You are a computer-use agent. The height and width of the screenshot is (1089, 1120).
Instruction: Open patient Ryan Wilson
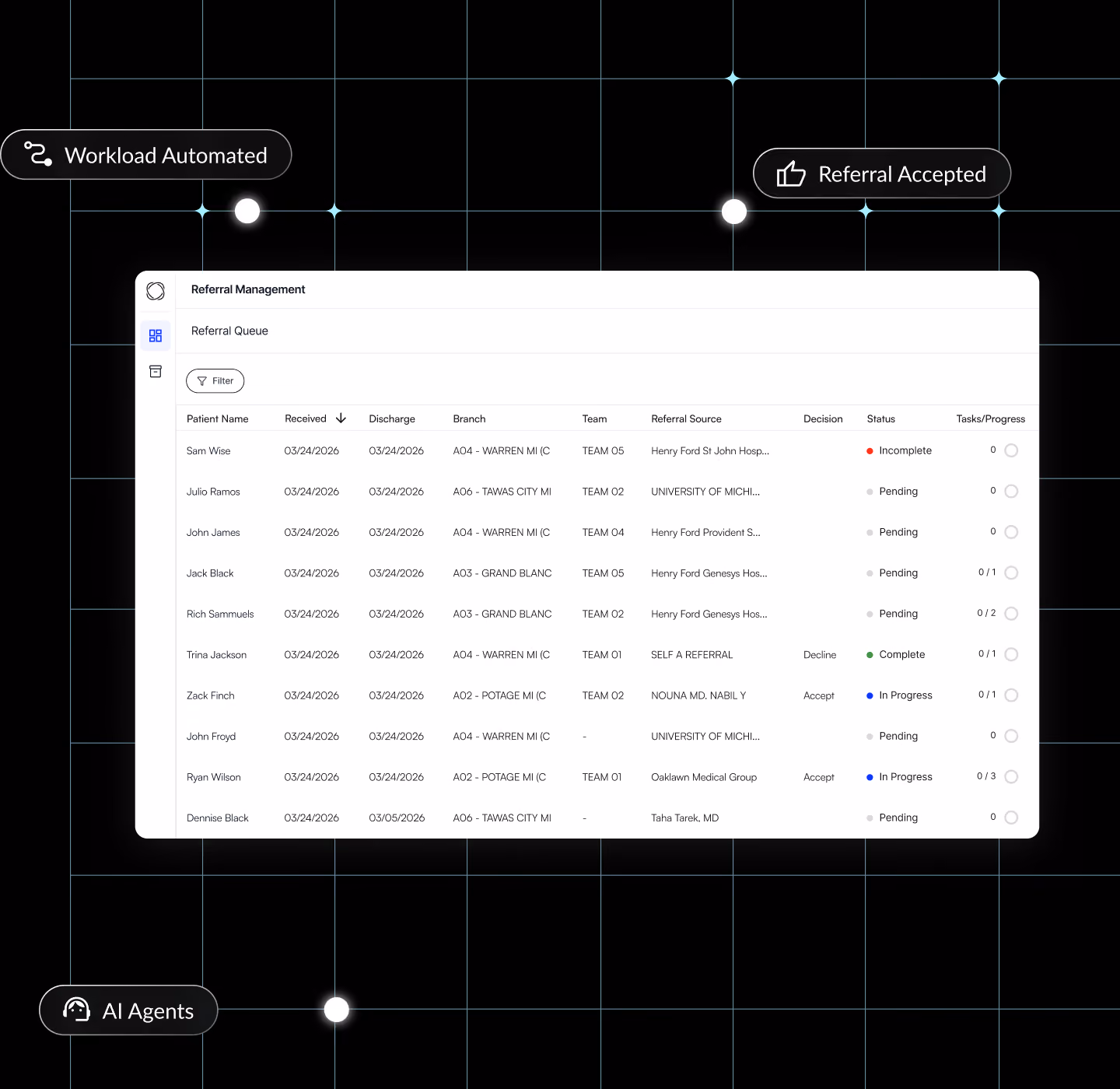tap(213, 777)
